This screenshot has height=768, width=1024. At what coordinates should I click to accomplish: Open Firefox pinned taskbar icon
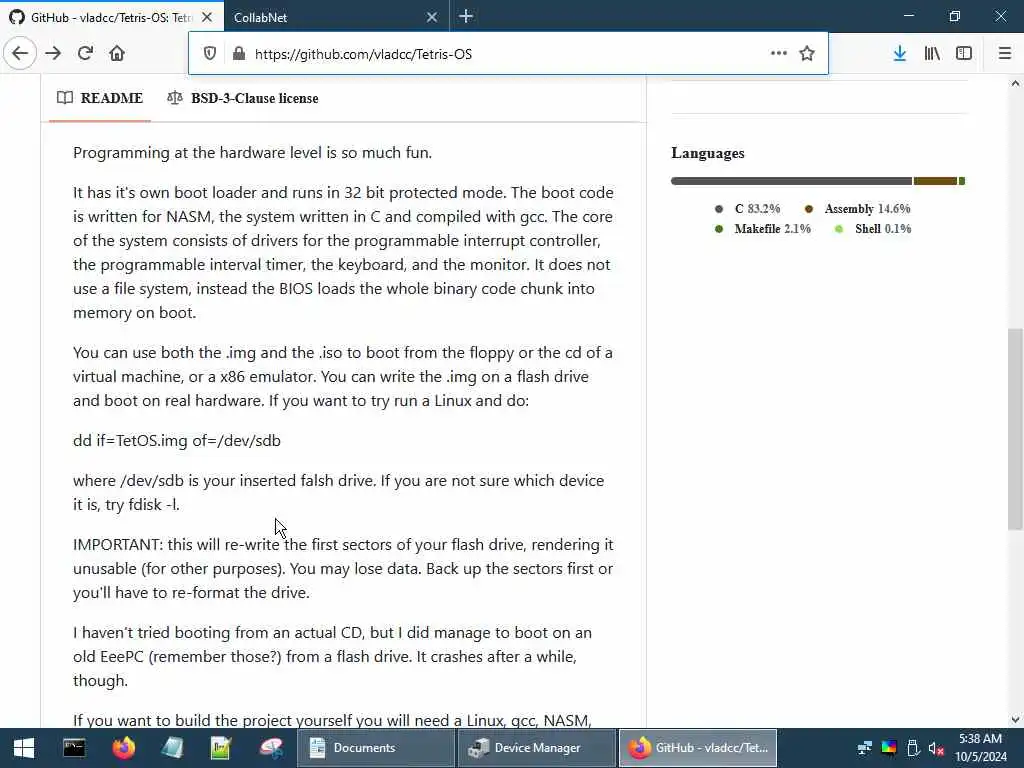(123, 748)
